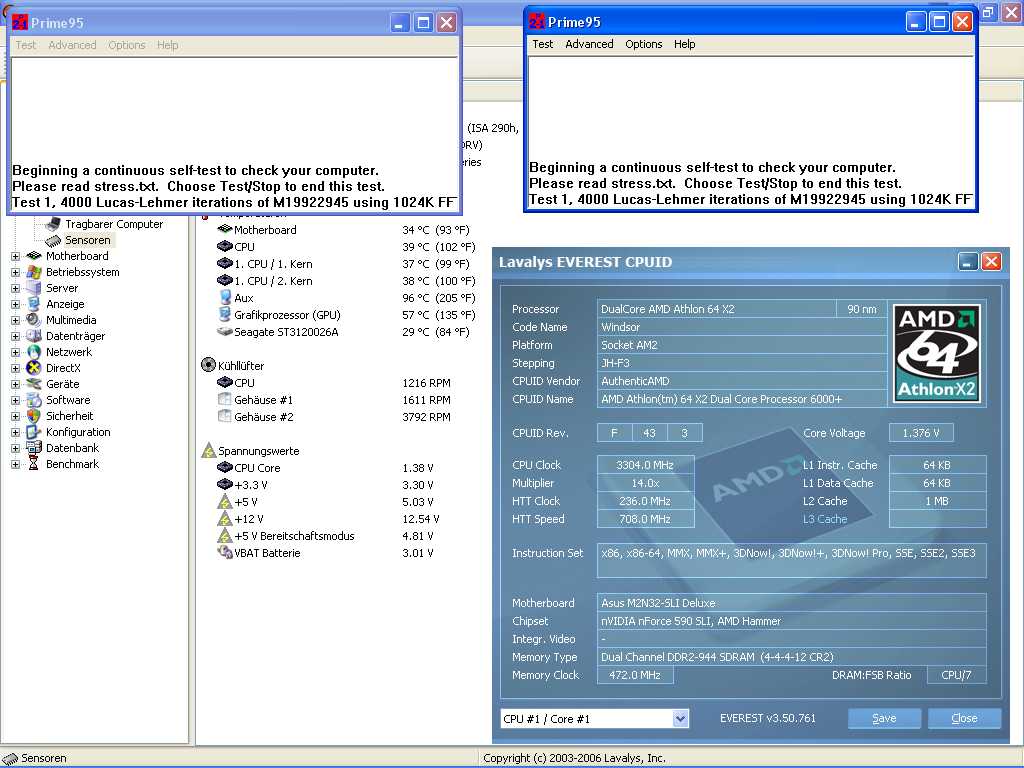Screen dimensions: 1024x768
Task: Expand the Motherboard tree node
Action: [x=15, y=256]
